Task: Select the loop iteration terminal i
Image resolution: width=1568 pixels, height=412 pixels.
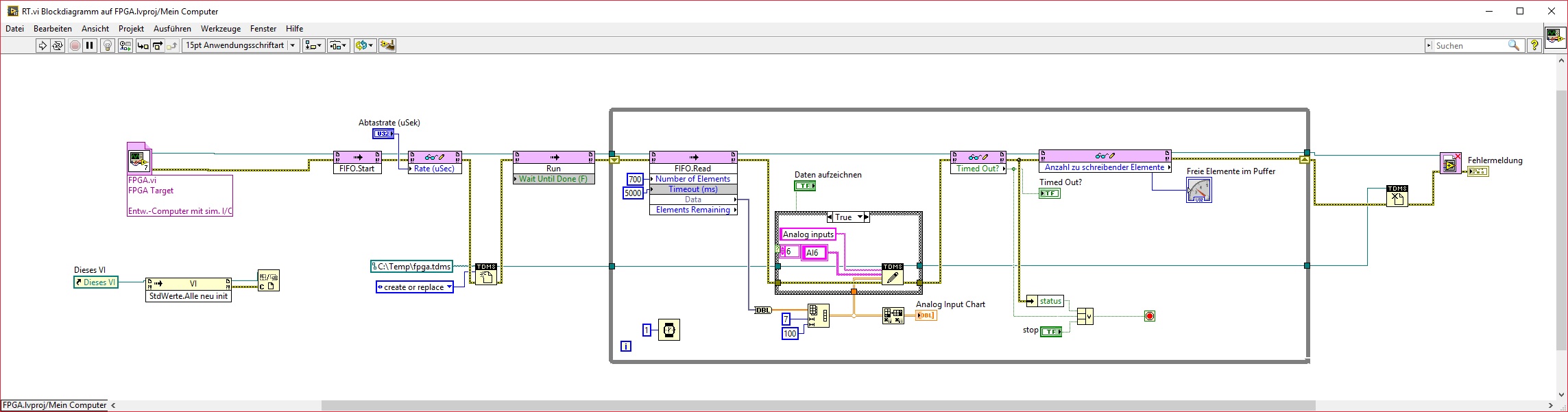Action: click(626, 346)
